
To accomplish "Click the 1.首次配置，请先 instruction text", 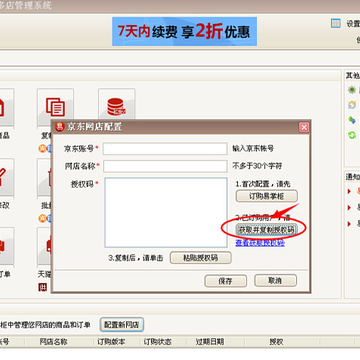I will pos(263,184).
